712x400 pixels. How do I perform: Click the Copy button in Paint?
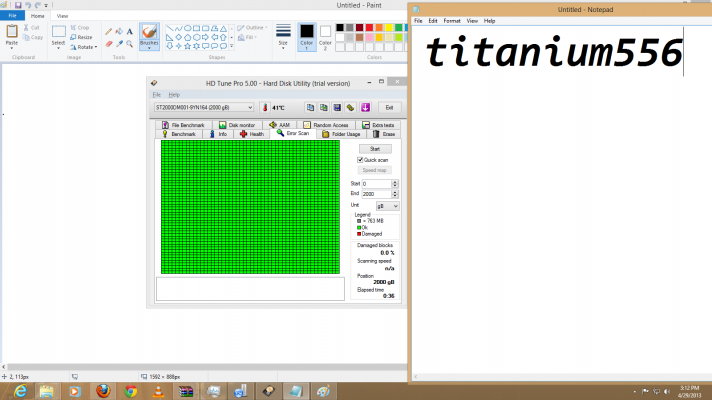pyautogui.click(x=33, y=37)
